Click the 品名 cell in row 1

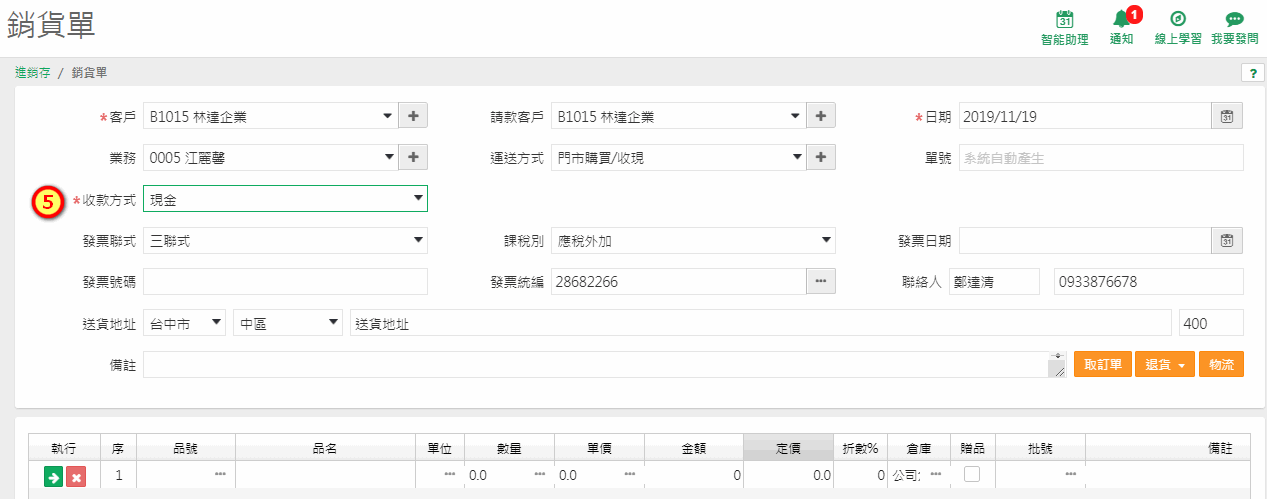[x=325, y=475]
